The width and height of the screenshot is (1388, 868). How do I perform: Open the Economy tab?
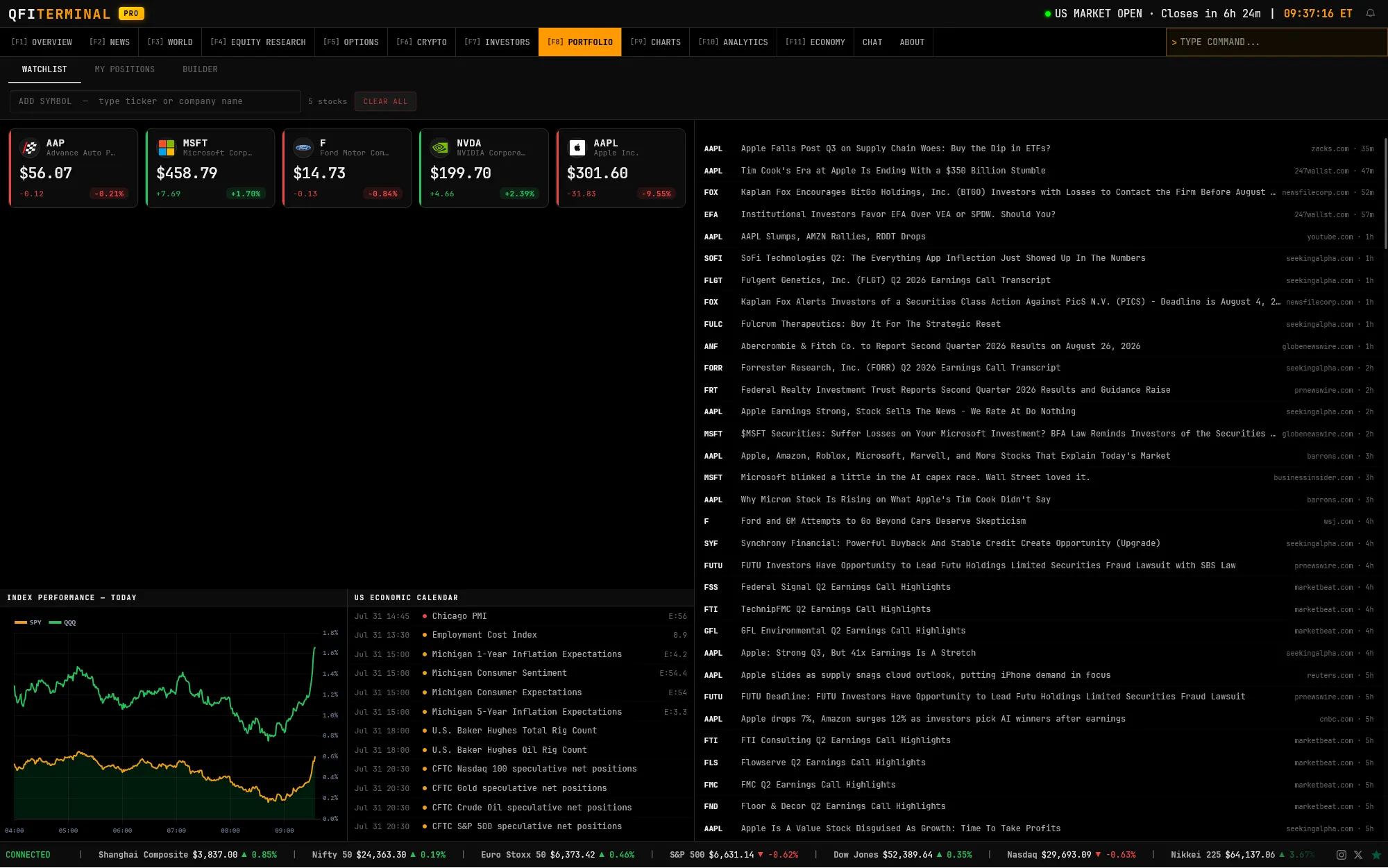(815, 42)
